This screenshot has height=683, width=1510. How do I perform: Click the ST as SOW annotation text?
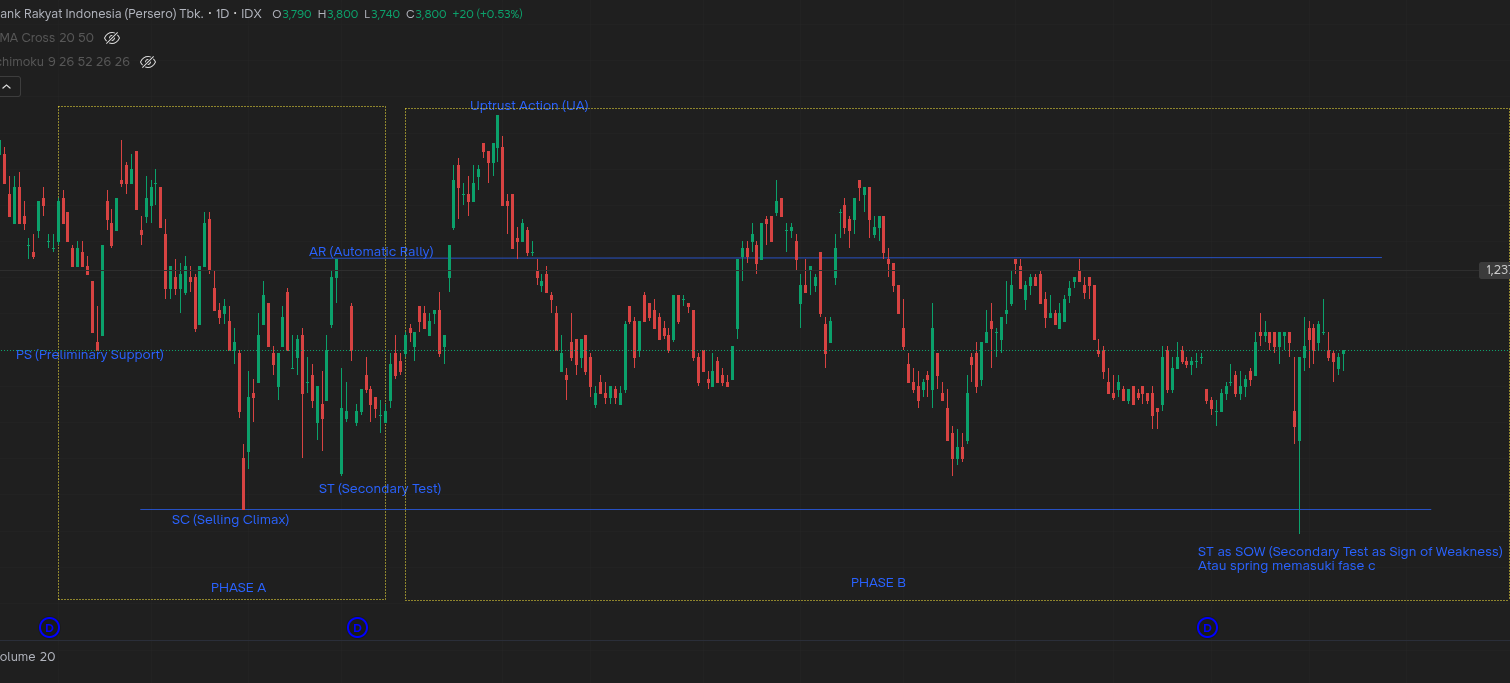tap(1349, 552)
